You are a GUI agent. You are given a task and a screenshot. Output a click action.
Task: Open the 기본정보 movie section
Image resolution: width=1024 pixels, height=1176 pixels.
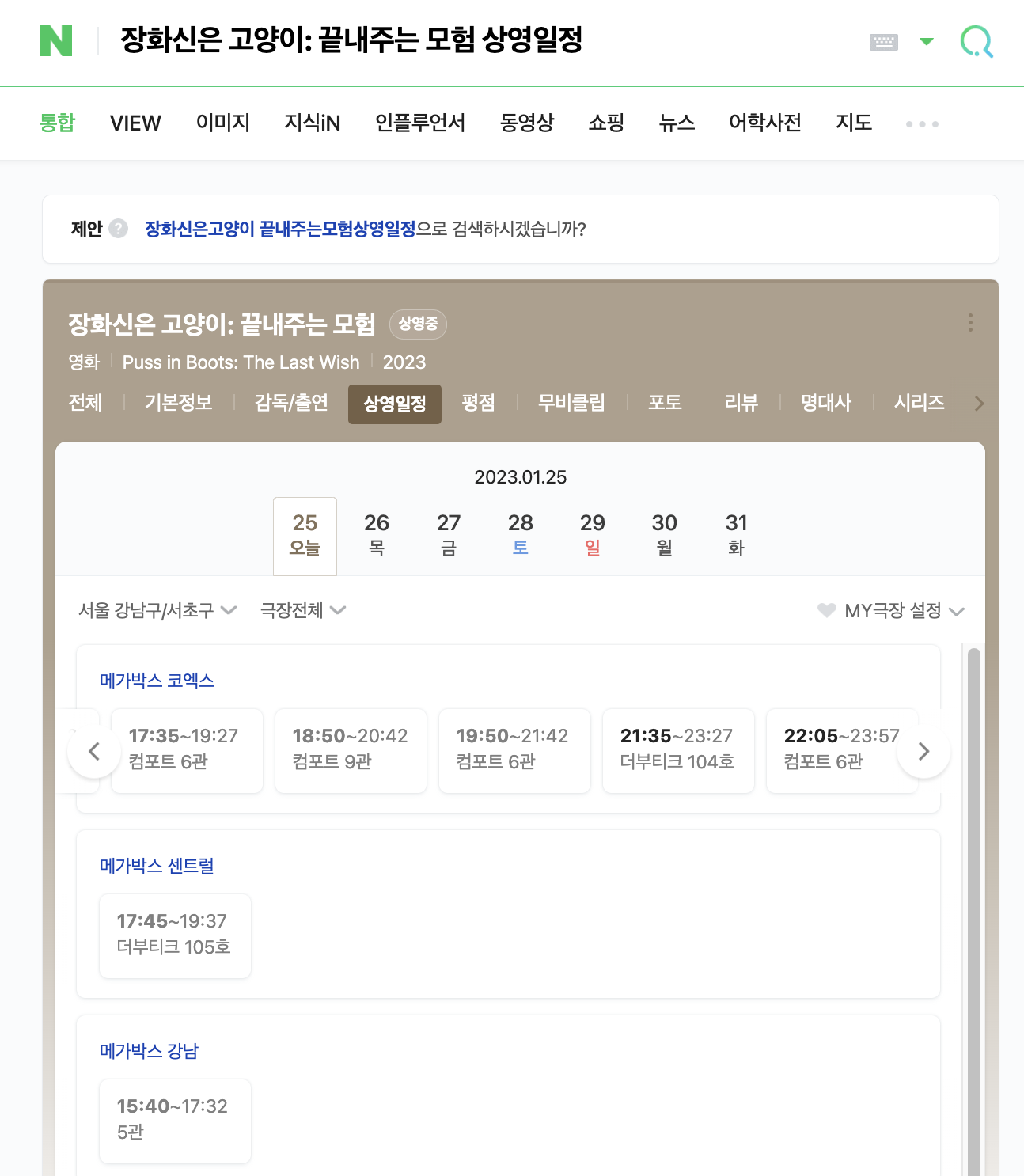pyautogui.click(x=179, y=403)
